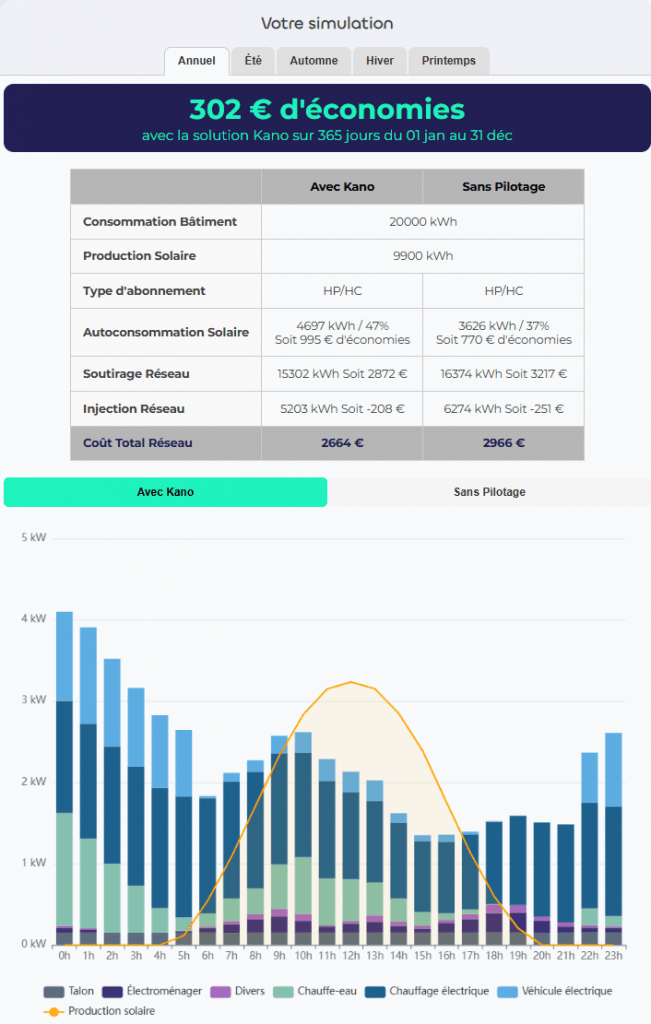
Task: Show the Hiver simulation tab
Action: 379,61
